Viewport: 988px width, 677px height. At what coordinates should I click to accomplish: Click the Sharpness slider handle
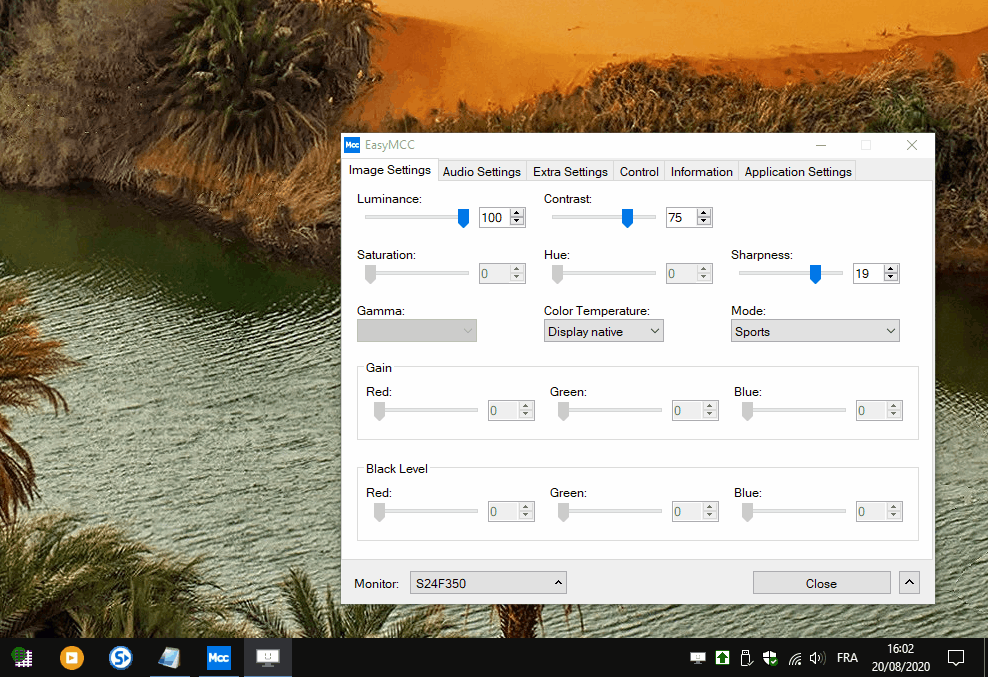pos(815,274)
